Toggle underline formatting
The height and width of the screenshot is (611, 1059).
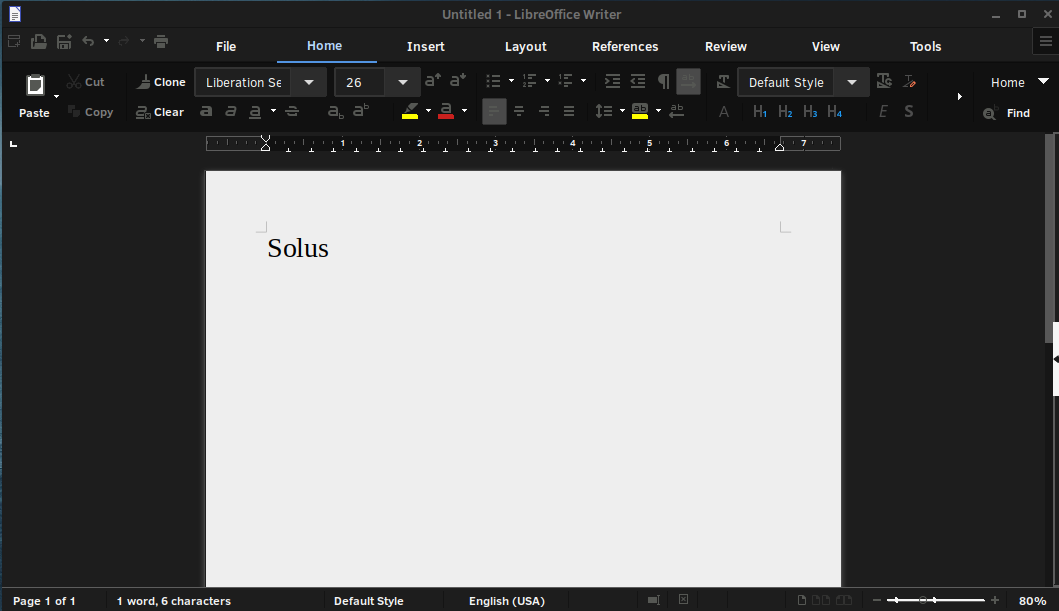pos(255,111)
